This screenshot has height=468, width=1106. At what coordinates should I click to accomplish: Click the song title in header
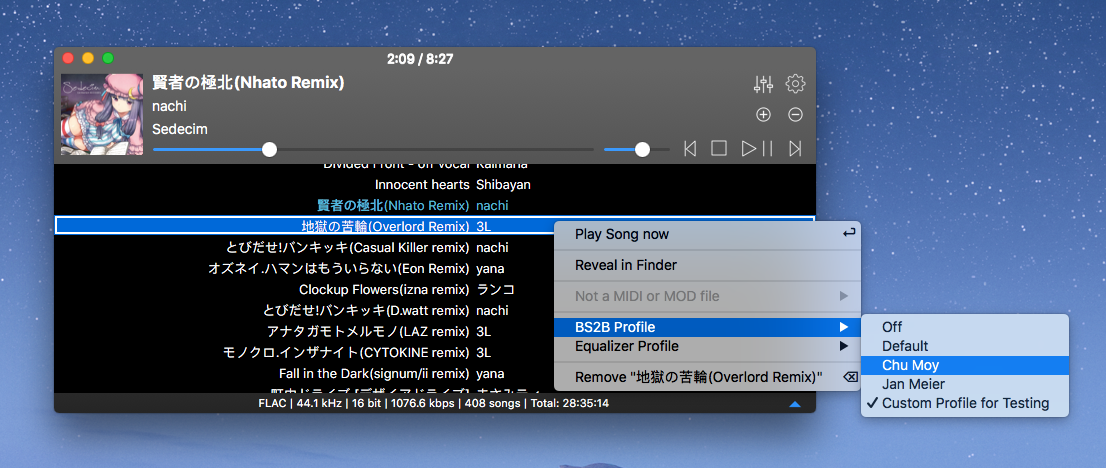[x=248, y=83]
